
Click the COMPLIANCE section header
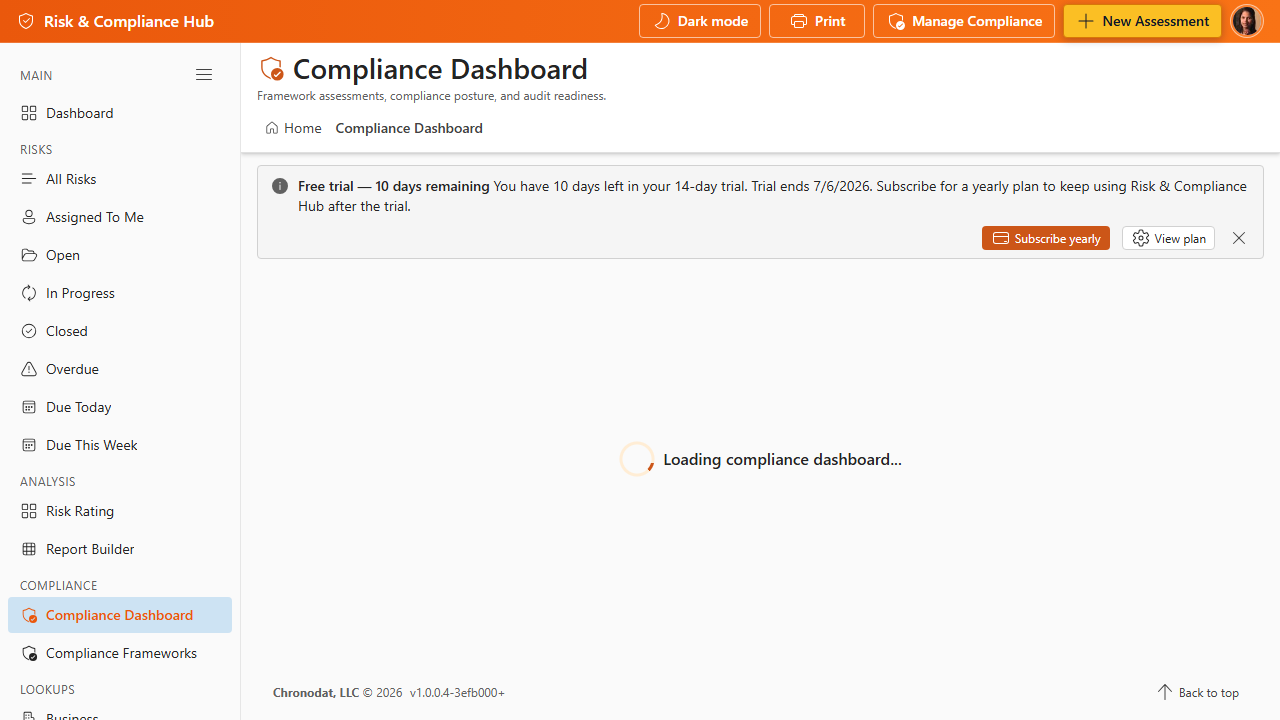59,585
